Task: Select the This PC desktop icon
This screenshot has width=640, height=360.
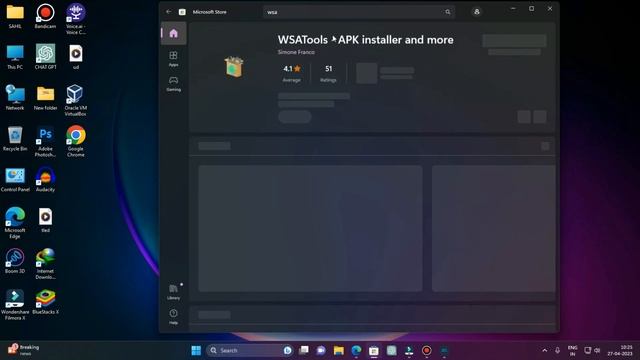Action: (x=15, y=57)
